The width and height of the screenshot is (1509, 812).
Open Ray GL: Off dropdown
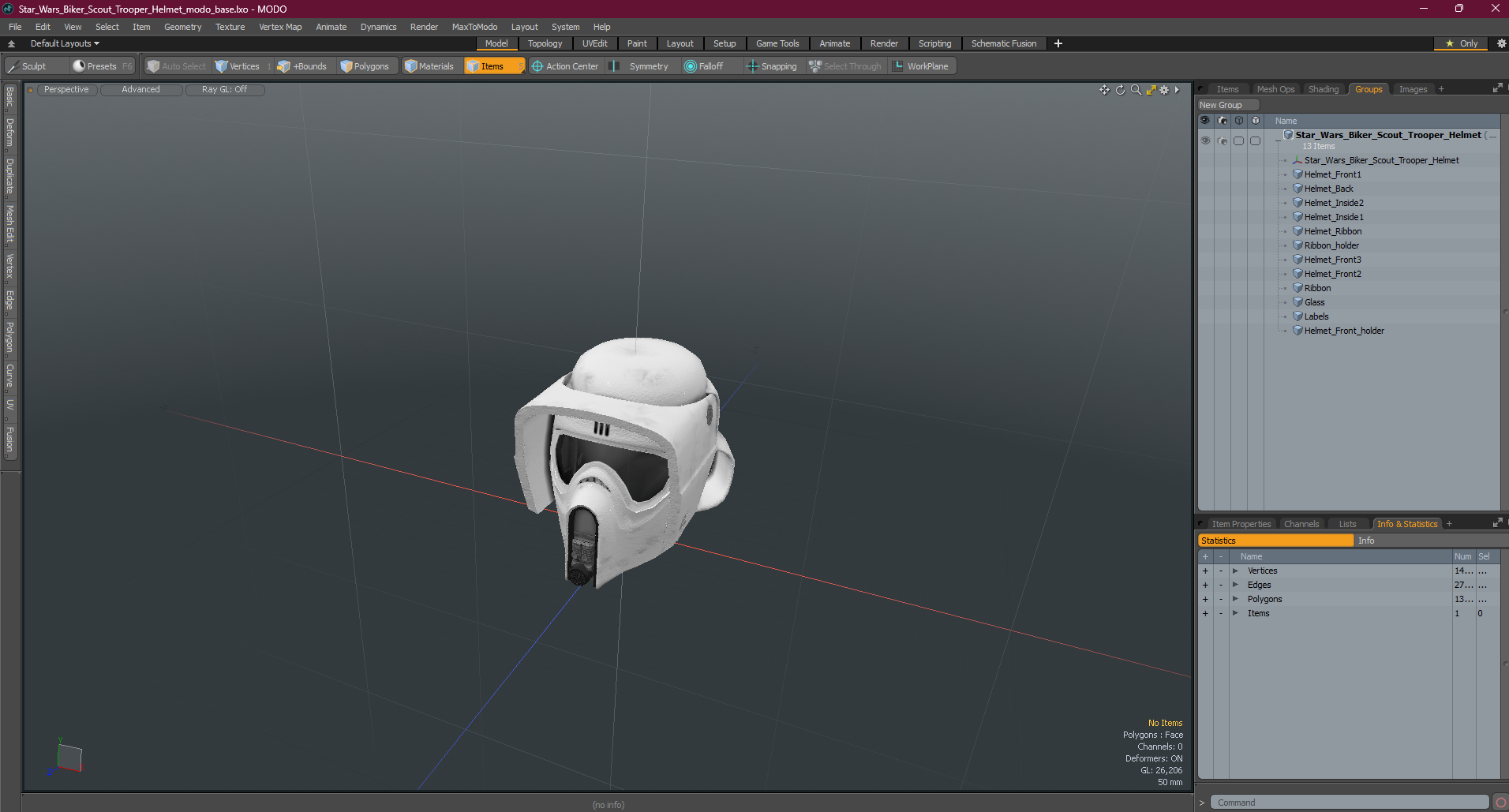point(224,90)
